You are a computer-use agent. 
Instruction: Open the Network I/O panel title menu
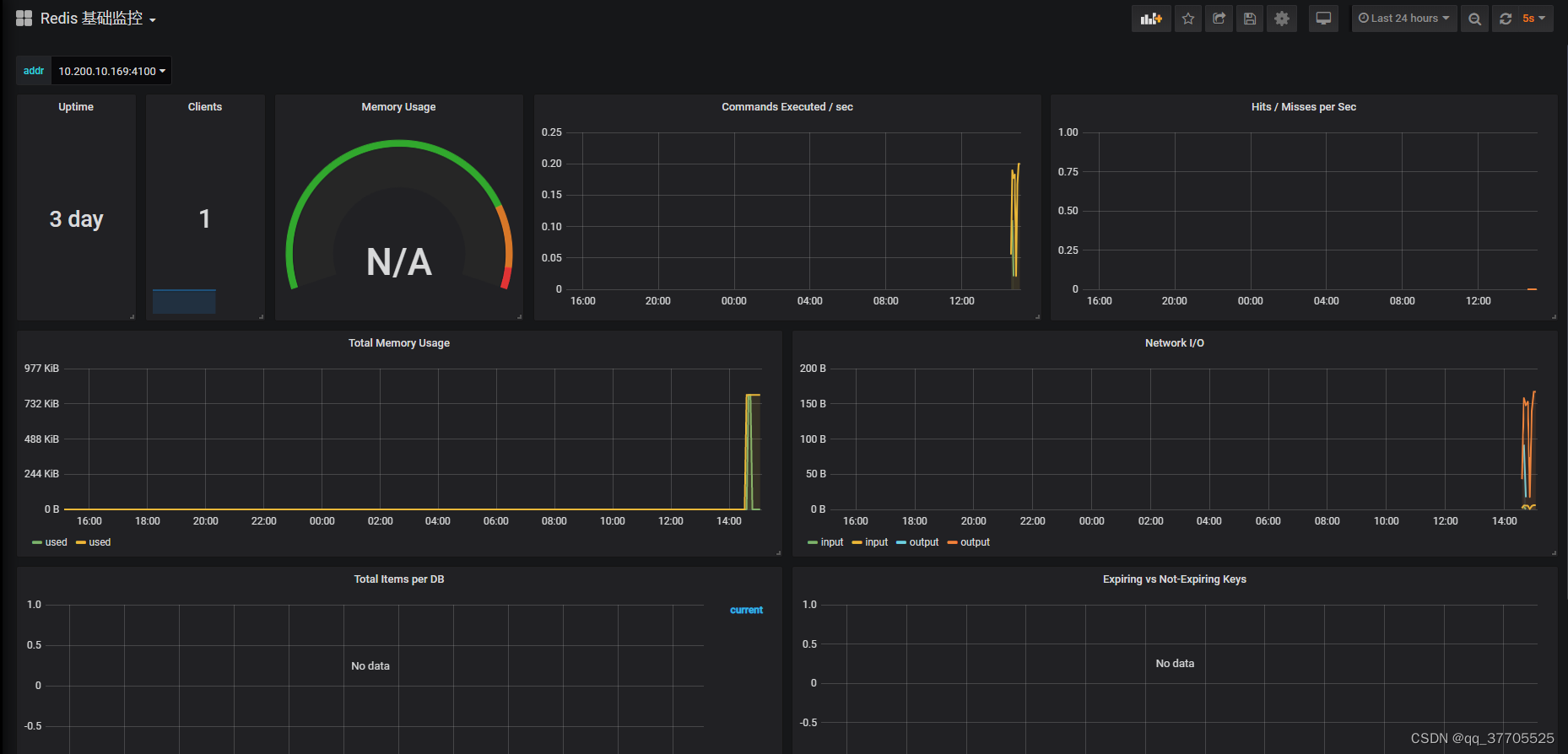coord(1175,343)
